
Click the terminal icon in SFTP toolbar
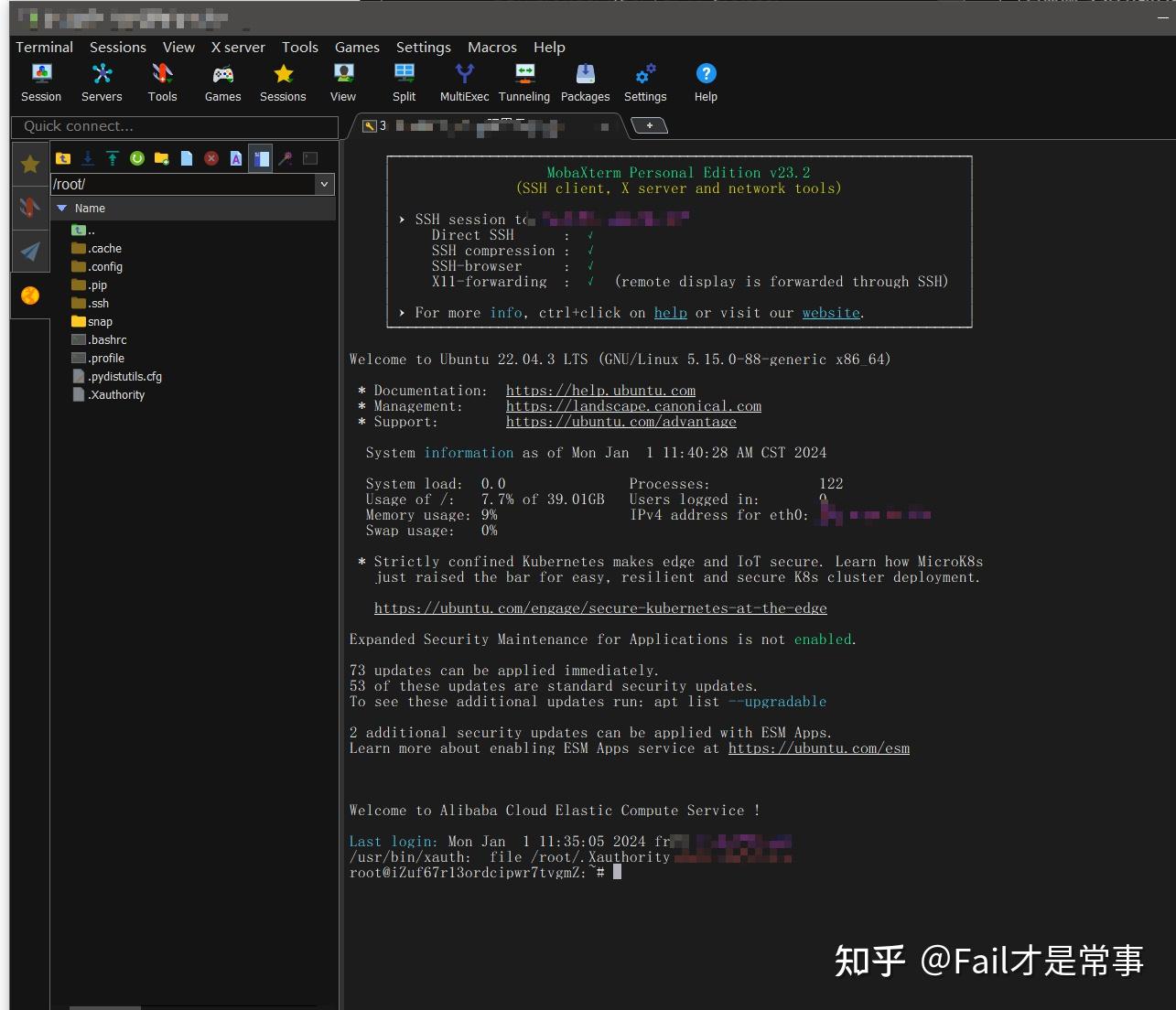[310, 158]
